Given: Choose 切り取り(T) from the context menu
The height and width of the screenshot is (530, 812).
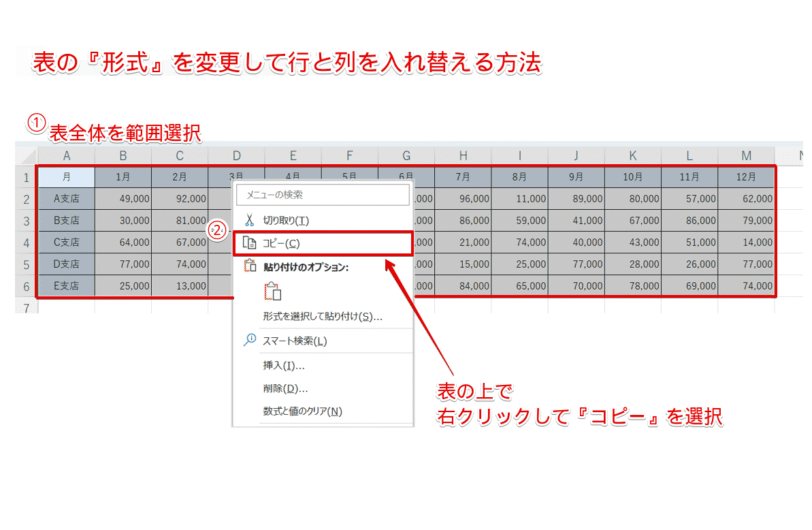Looking at the screenshot, I should (x=323, y=221).
